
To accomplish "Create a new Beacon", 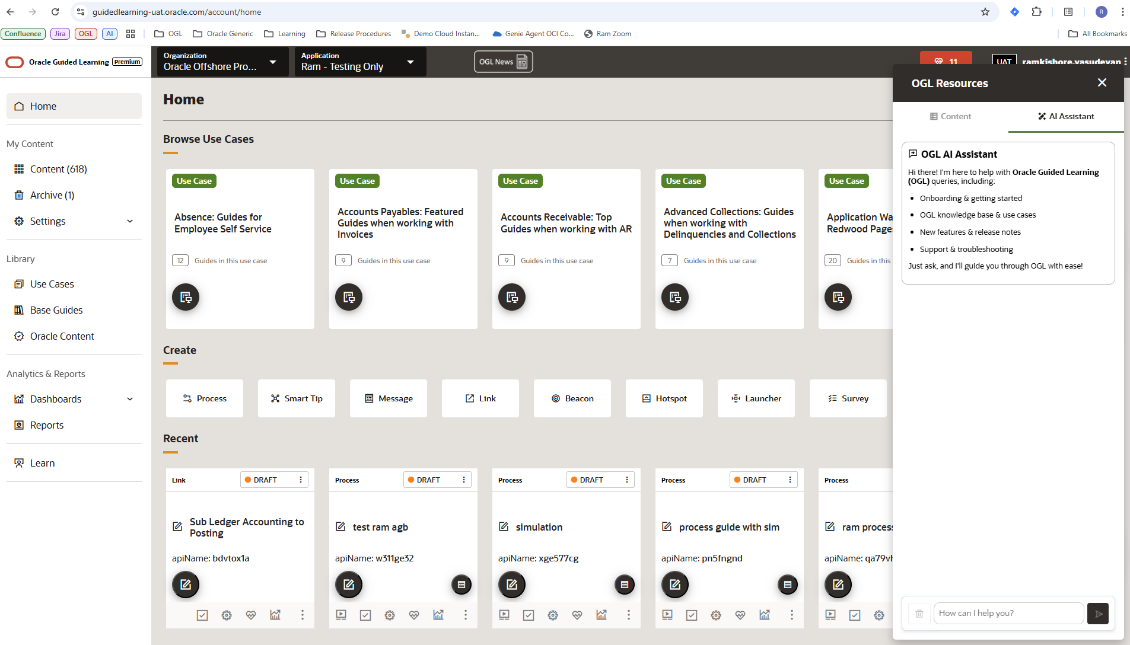I will pos(572,399).
